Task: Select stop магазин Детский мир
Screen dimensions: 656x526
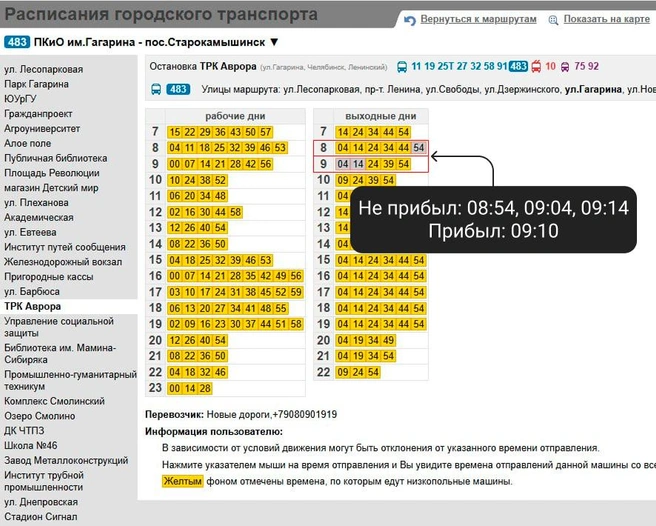Action: click(x=51, y=188)
